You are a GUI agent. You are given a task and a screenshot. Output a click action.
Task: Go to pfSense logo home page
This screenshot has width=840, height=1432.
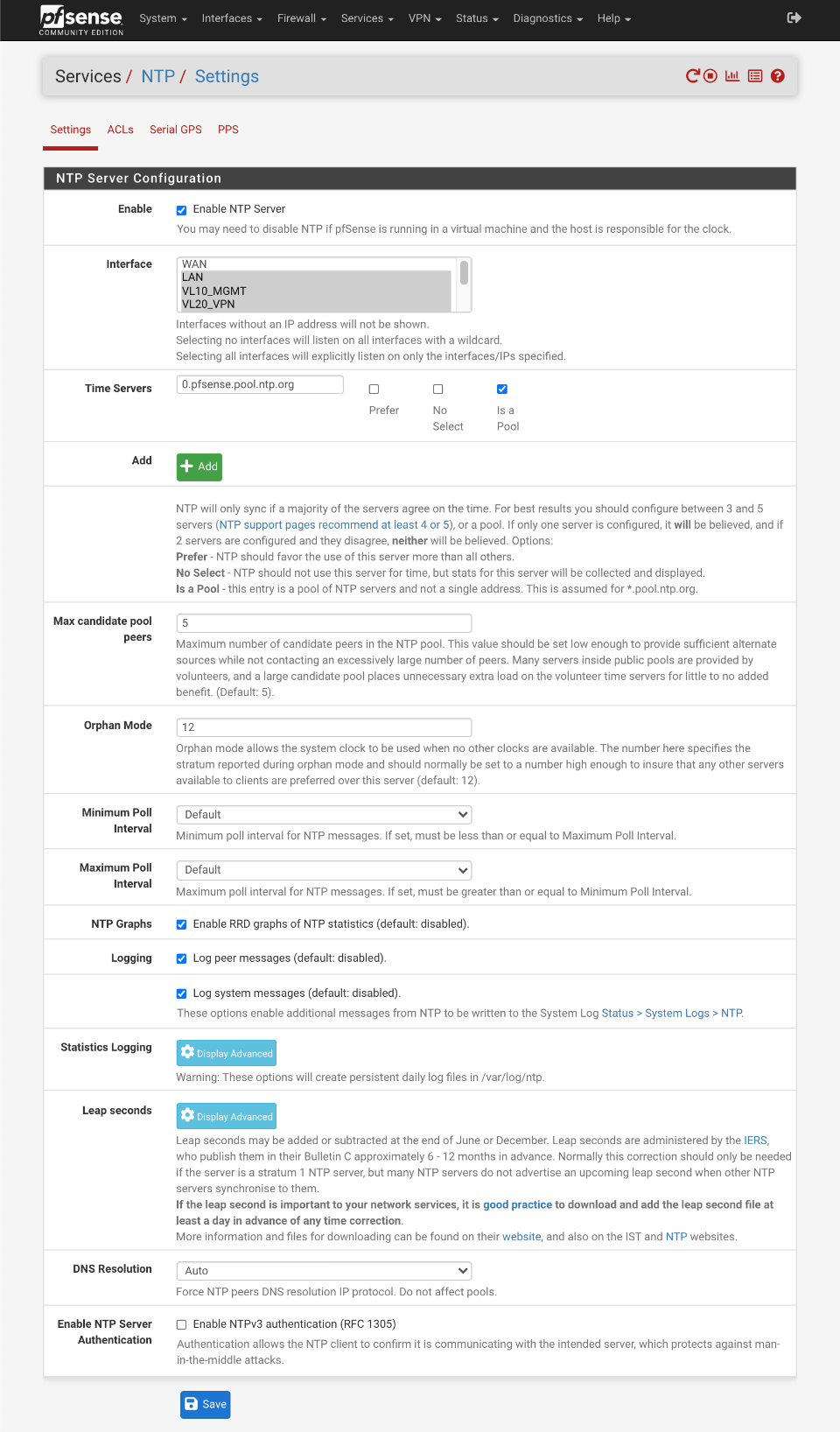point(81,19)
